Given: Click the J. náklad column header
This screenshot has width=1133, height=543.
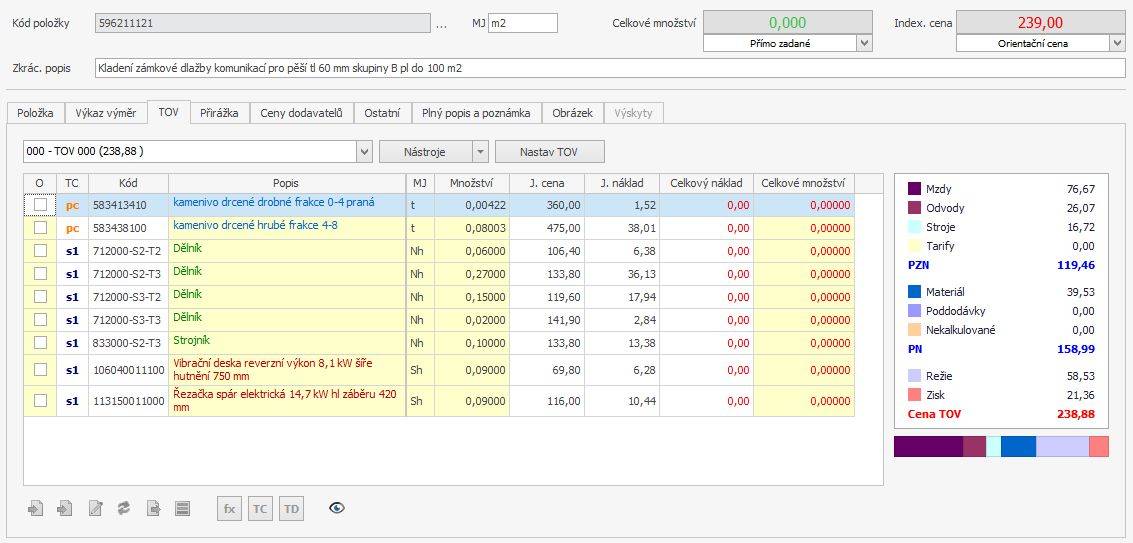Looking at the screenshot, I should click(621, 183).
